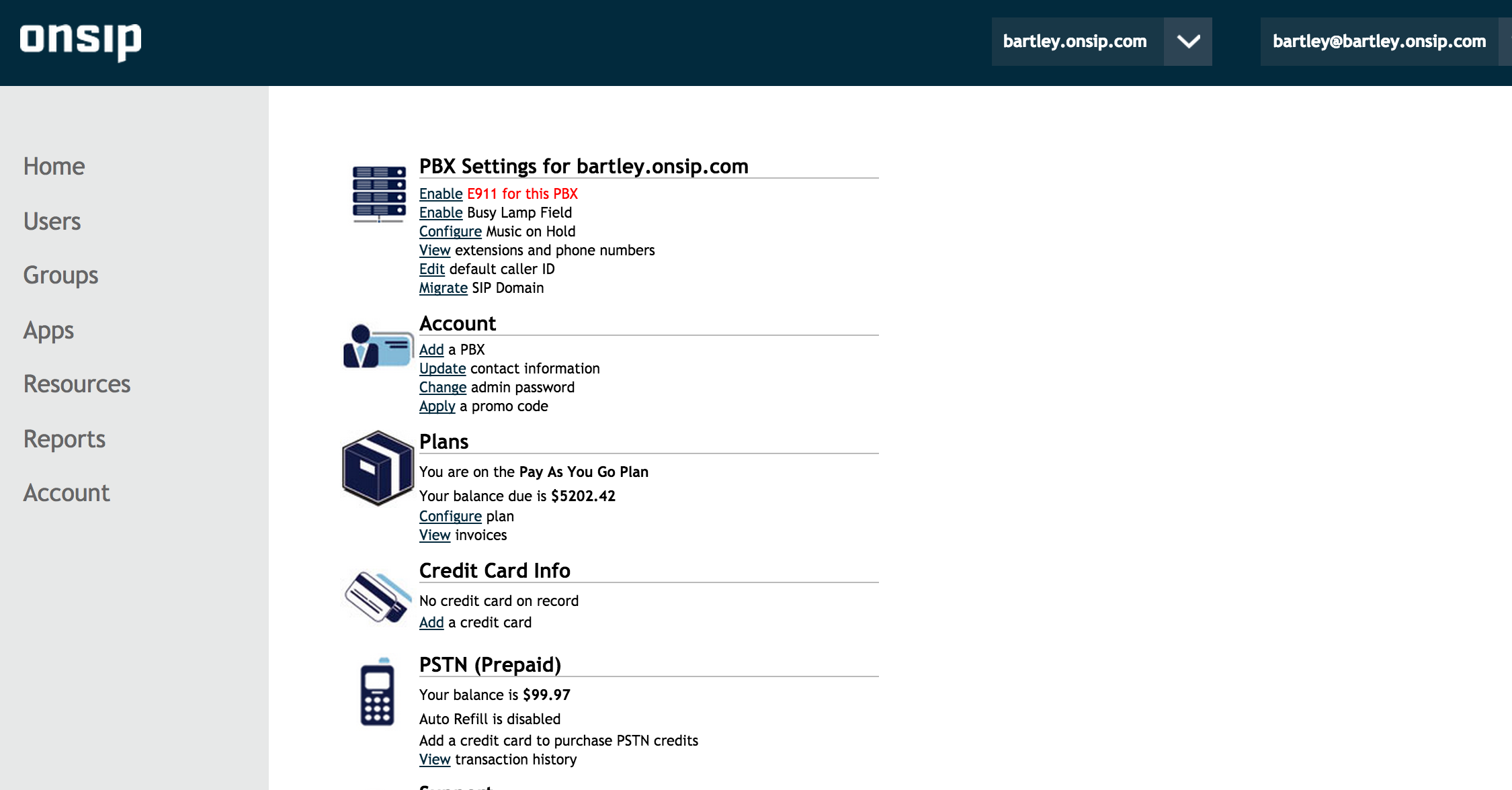Add a PBX link

(x=431, y=349)
